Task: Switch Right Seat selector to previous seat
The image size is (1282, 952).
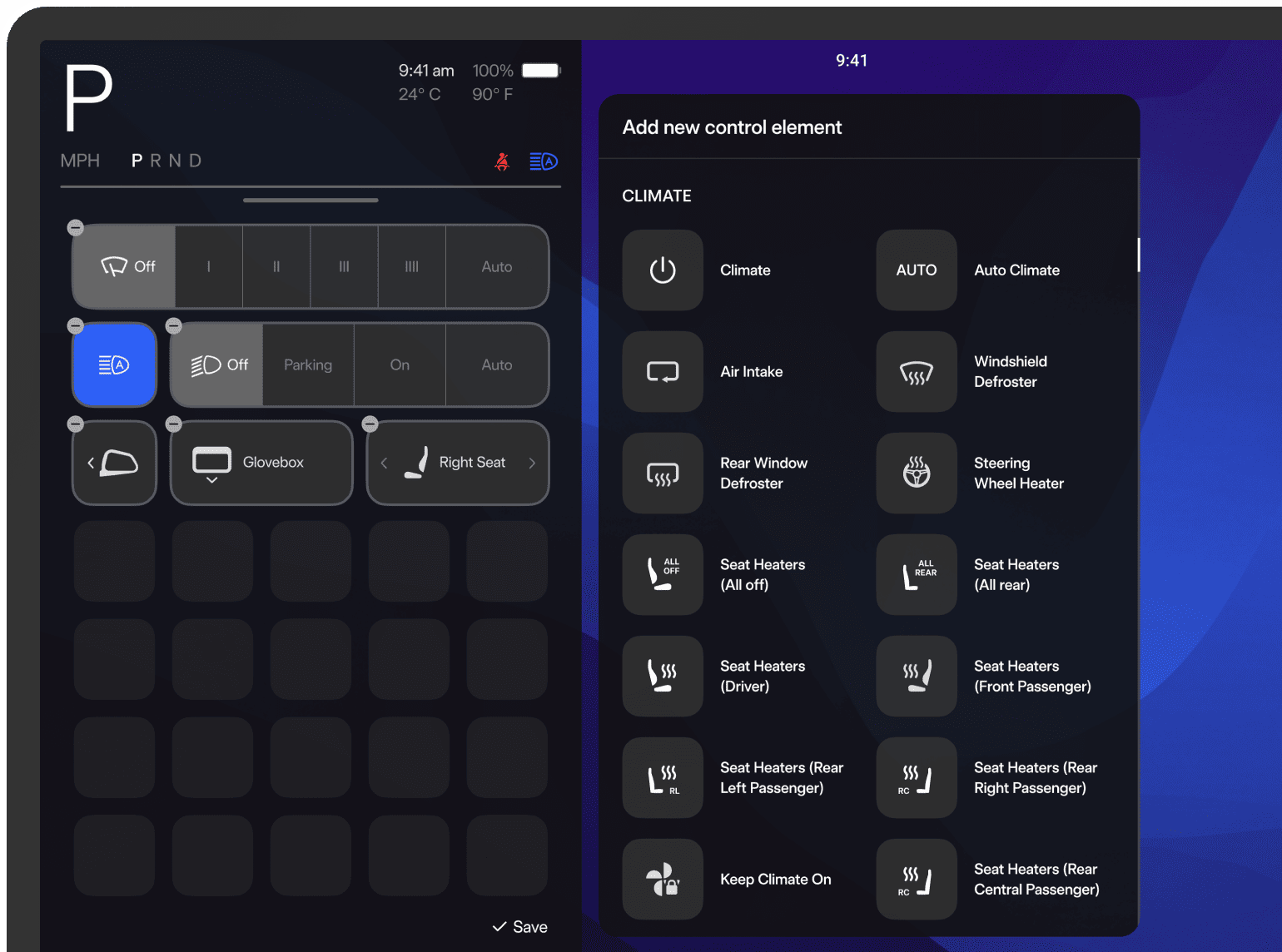Action: pos(384,463)
